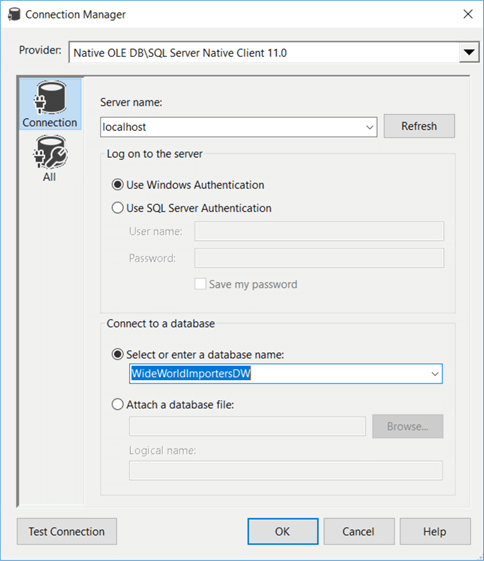Select Attach a database file option
The width and height of the screenshot is (484, 561).
[x=117, y=405]
